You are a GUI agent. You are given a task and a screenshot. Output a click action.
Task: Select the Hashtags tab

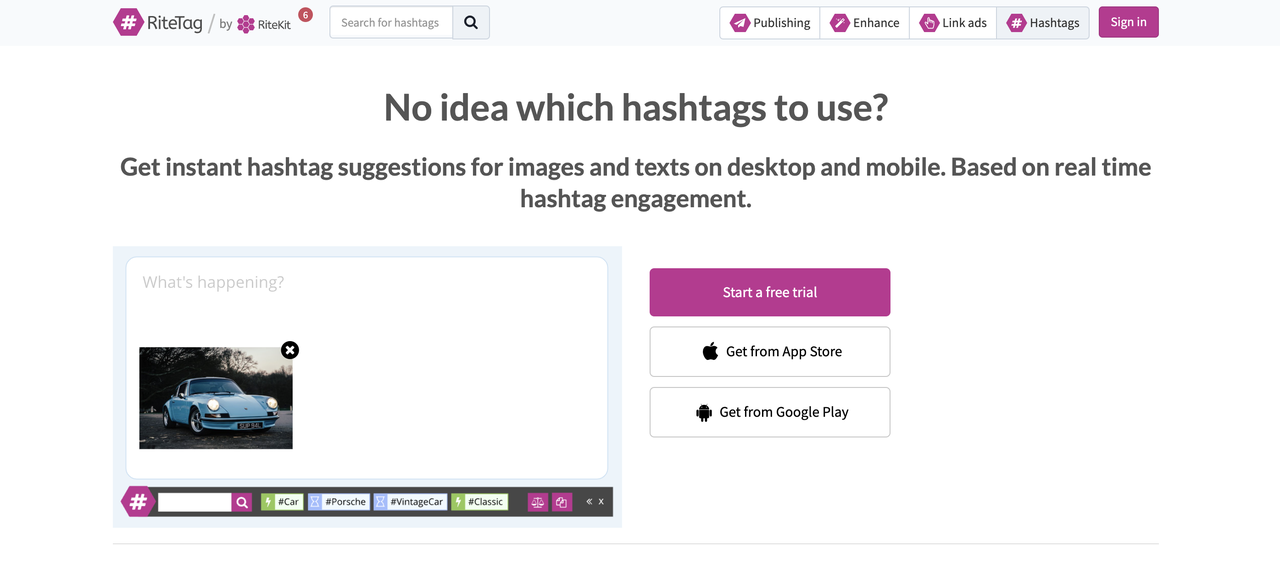click(x=1043, y=23)
